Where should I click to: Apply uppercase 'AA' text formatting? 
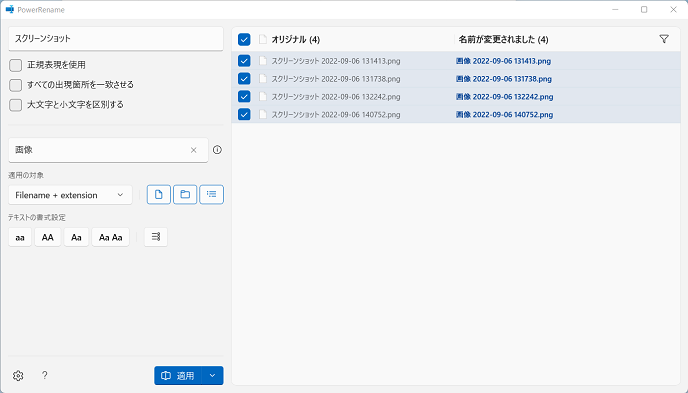click(47, 237)
